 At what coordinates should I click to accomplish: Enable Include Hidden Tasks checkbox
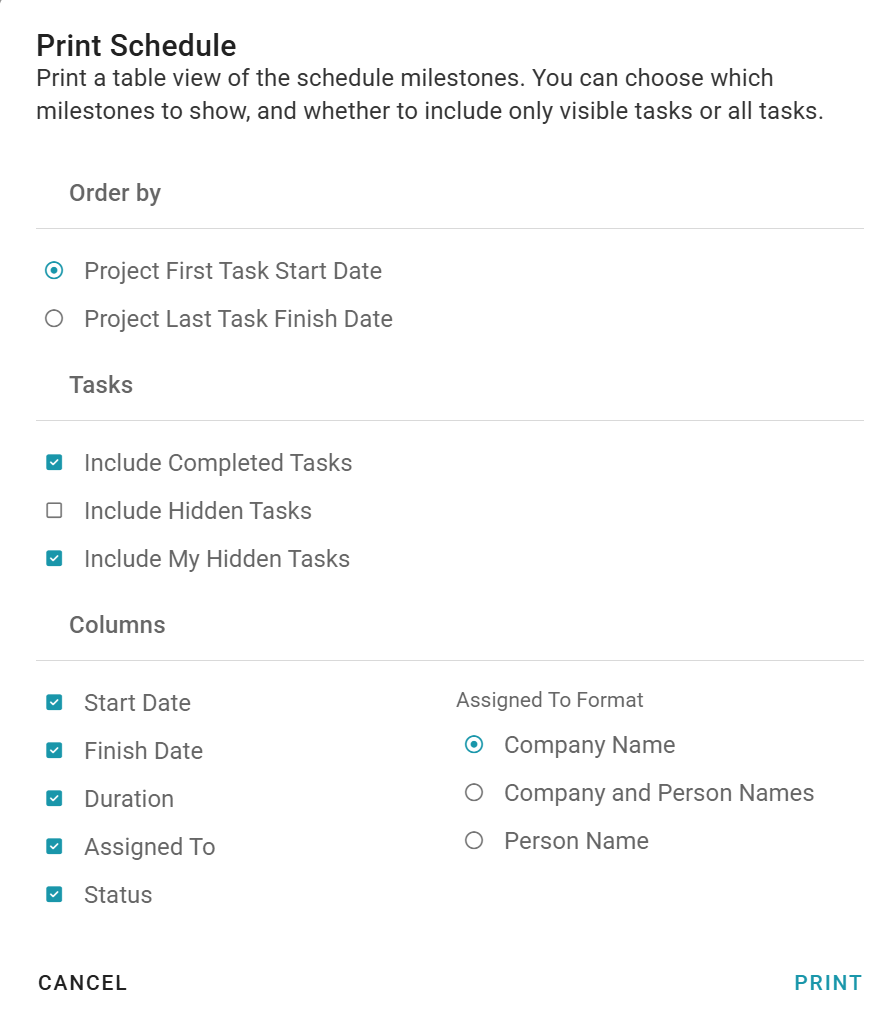point(55,511)
